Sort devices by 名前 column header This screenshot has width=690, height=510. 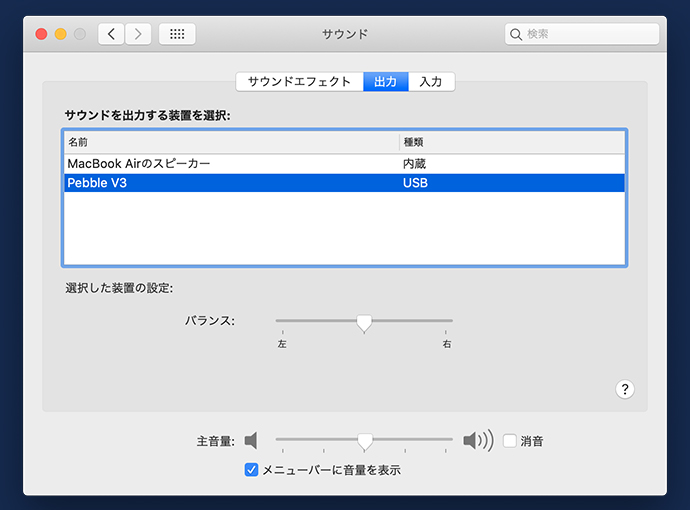click(x=230, y=142)
